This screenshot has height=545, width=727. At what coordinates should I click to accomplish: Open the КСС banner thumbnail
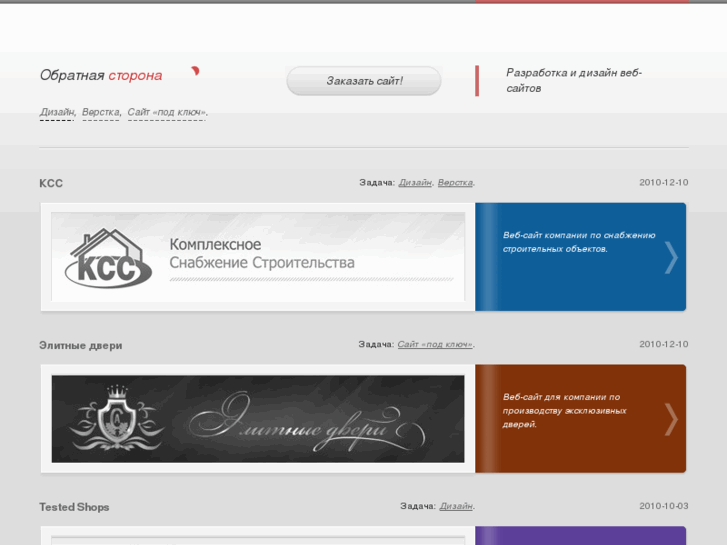(258, 257)
